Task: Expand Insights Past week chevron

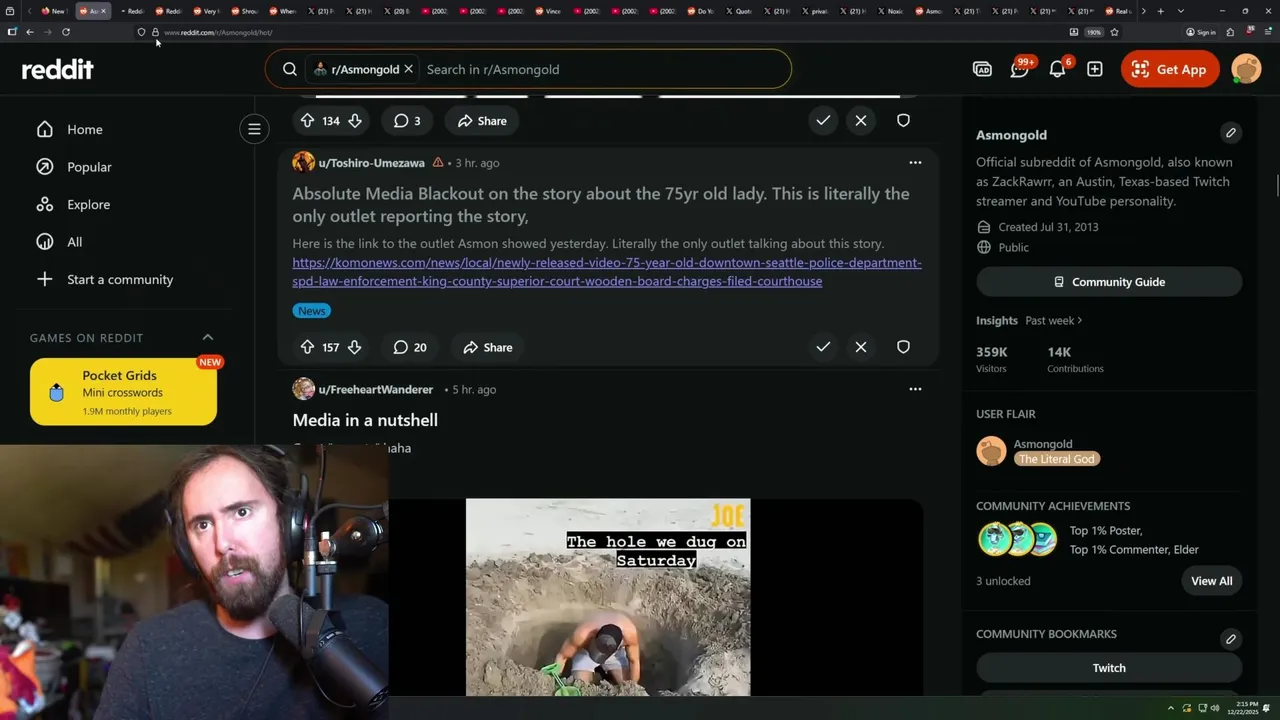Action: click(1080, 320)
